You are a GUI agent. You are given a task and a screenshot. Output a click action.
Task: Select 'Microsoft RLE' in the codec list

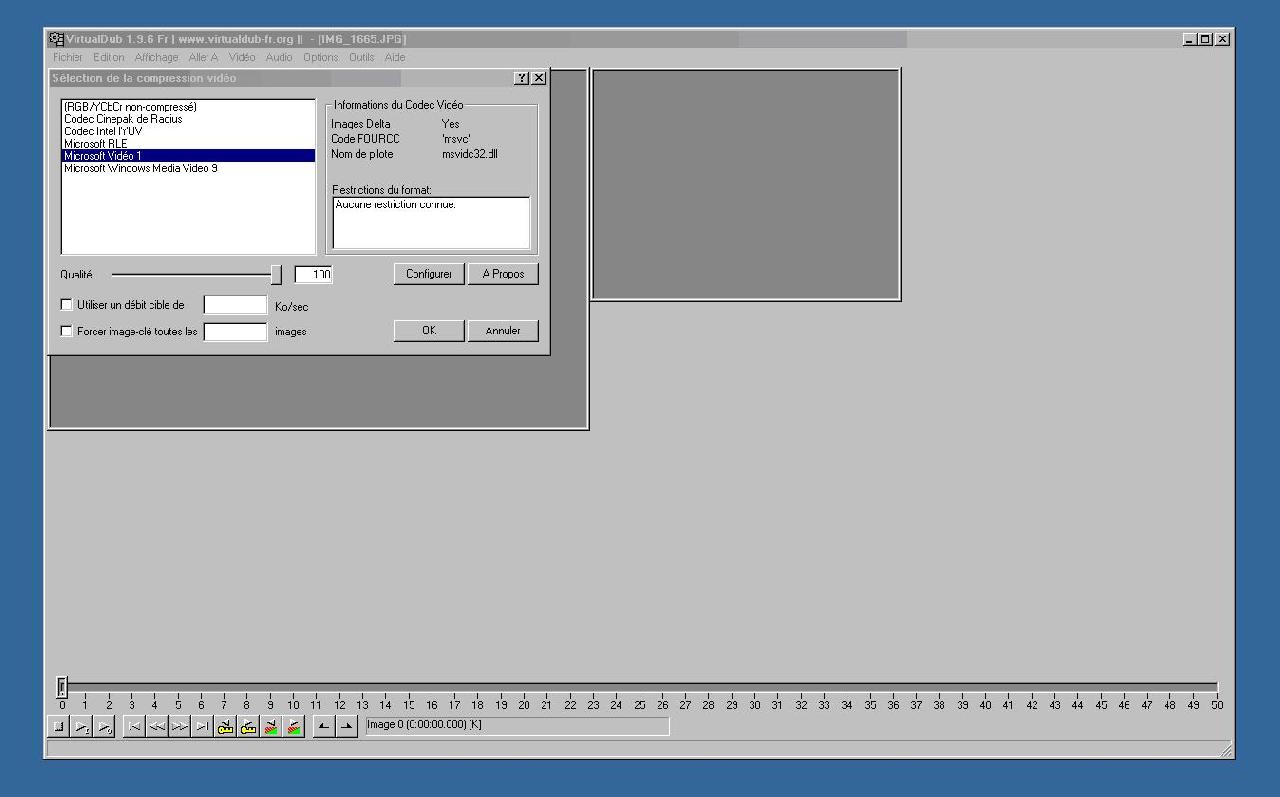(x=188, y=144)
